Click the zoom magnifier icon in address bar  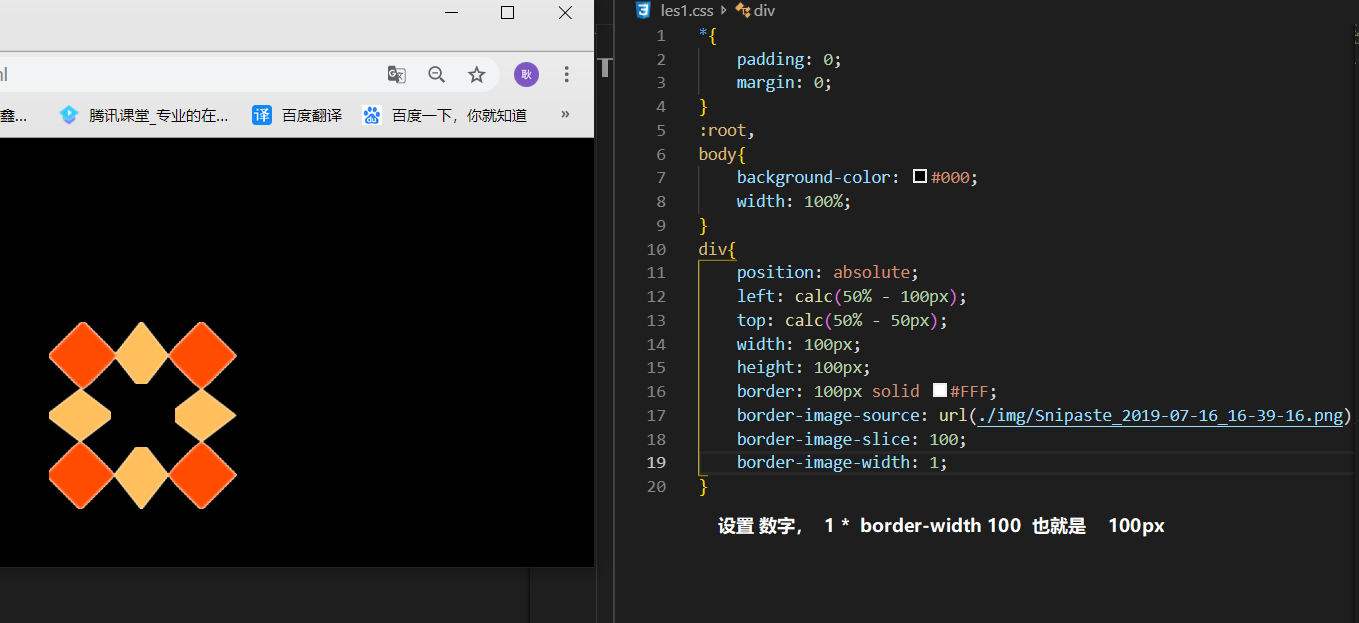(437, 74)
